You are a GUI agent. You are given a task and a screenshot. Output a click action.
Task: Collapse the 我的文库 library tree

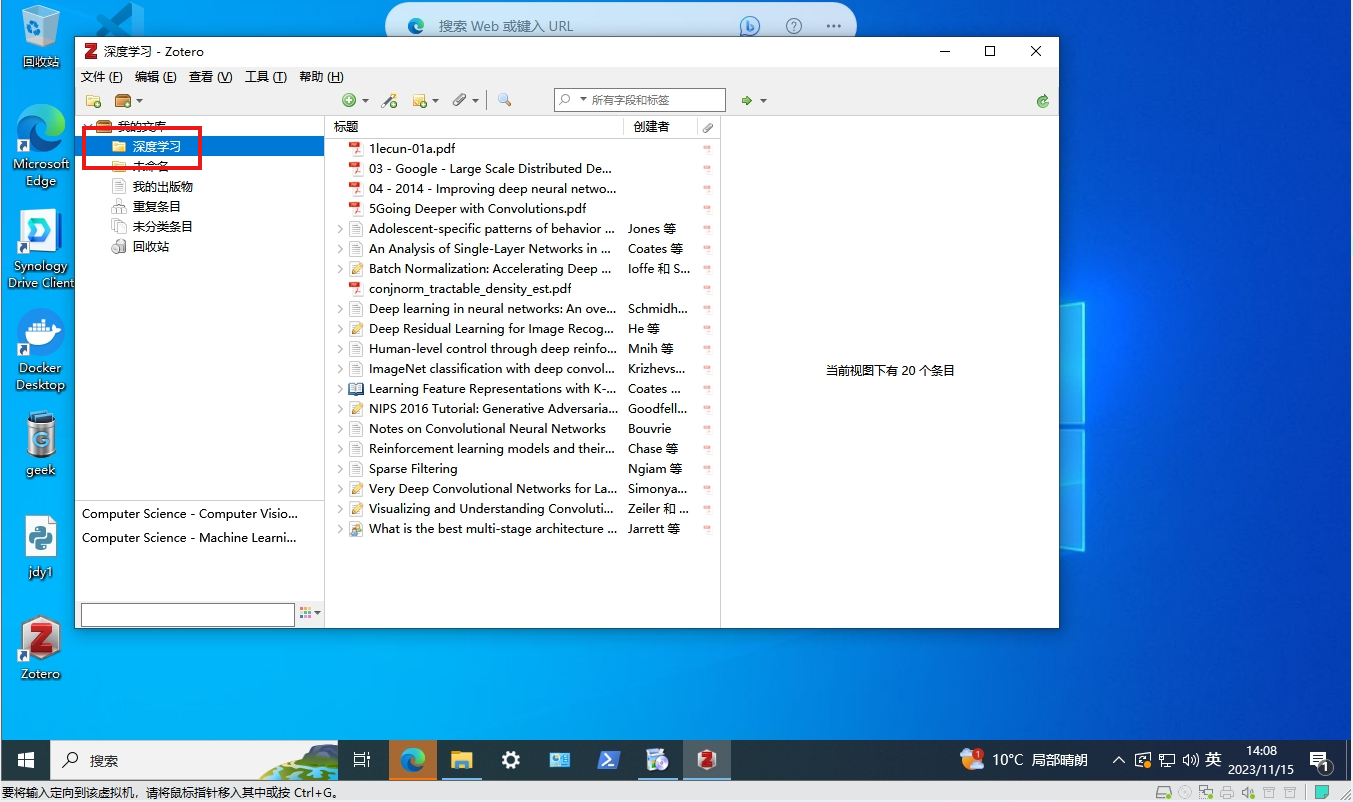click(x=88, y=127)
